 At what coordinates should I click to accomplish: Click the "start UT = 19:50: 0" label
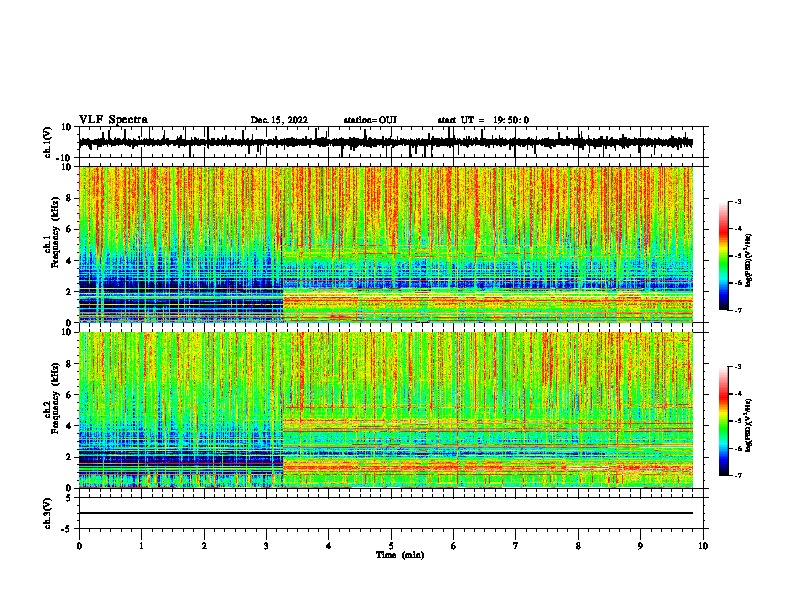(x=483, y=120)
